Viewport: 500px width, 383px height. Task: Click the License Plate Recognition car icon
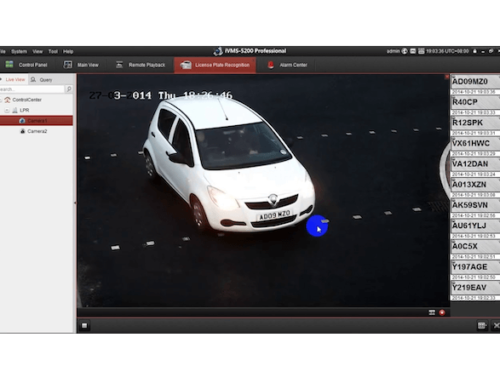pos(186,65)
